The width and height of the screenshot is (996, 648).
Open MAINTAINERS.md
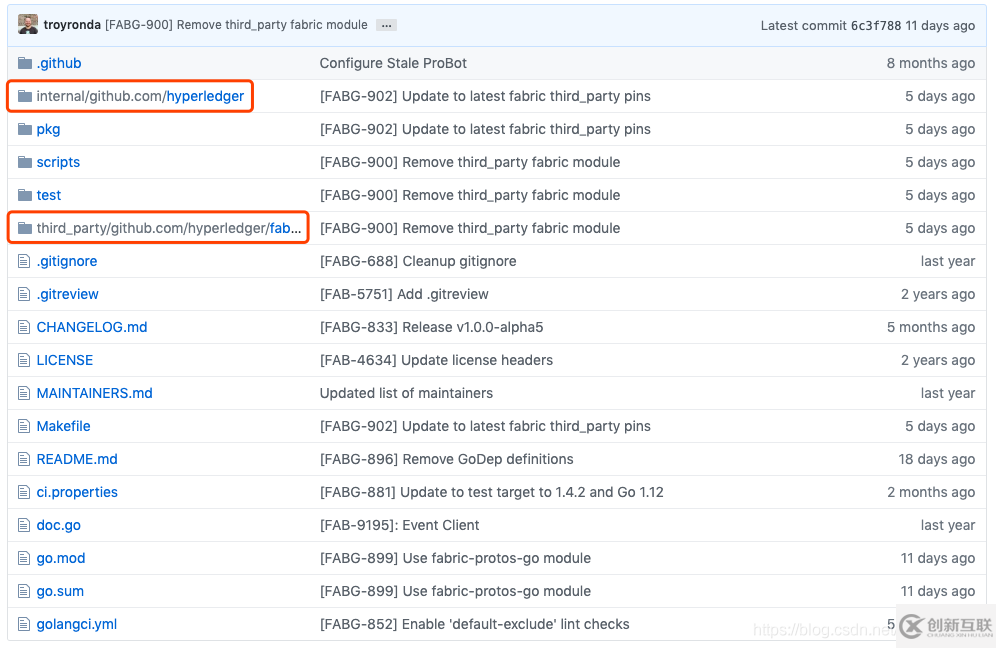coord(95,393)
